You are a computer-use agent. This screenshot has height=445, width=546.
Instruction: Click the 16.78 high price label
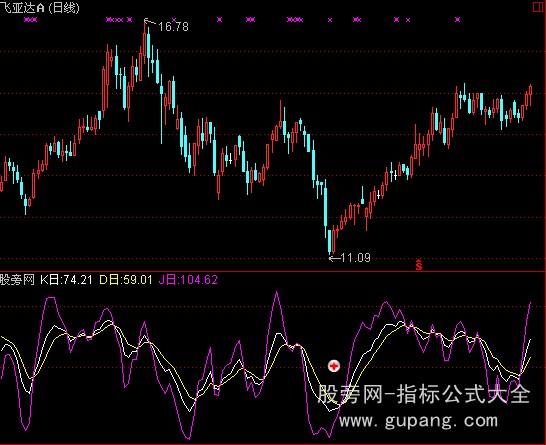tap(173, 26)
